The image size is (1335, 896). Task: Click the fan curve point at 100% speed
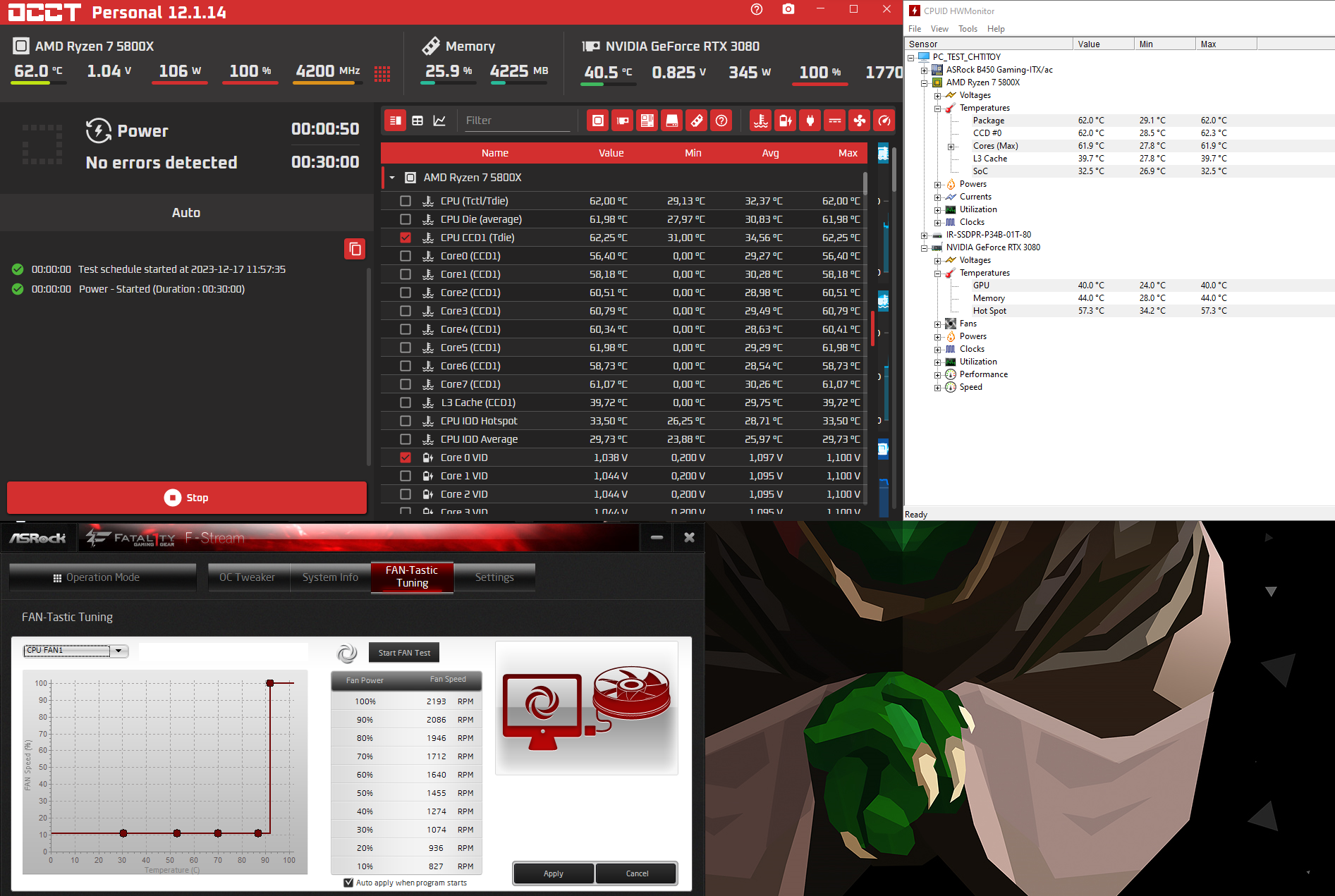click(270, 683)
